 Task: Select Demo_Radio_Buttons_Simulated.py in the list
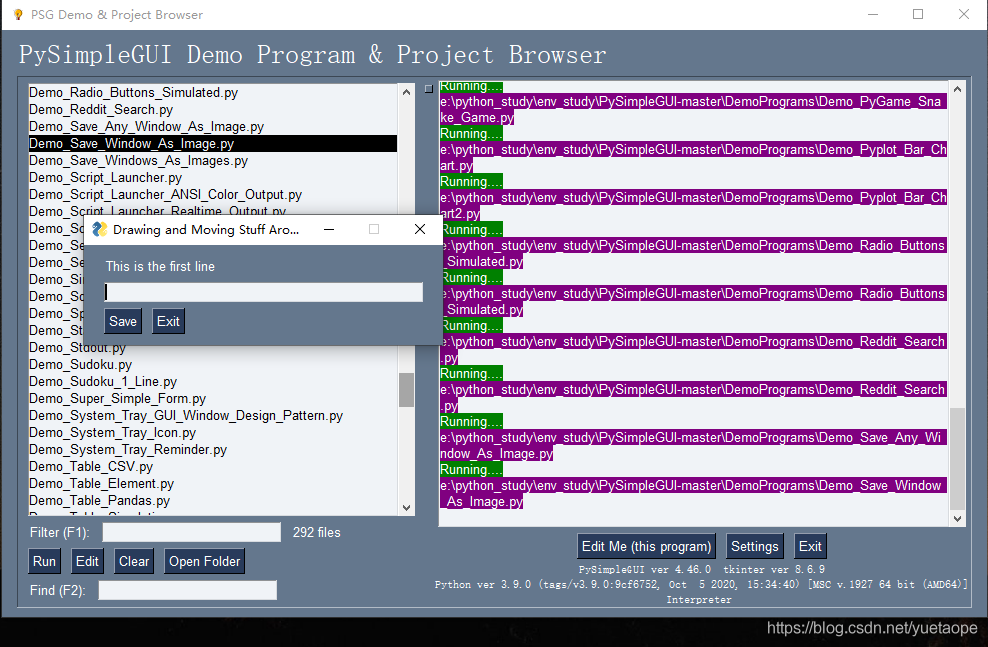[x=213, y=93]
